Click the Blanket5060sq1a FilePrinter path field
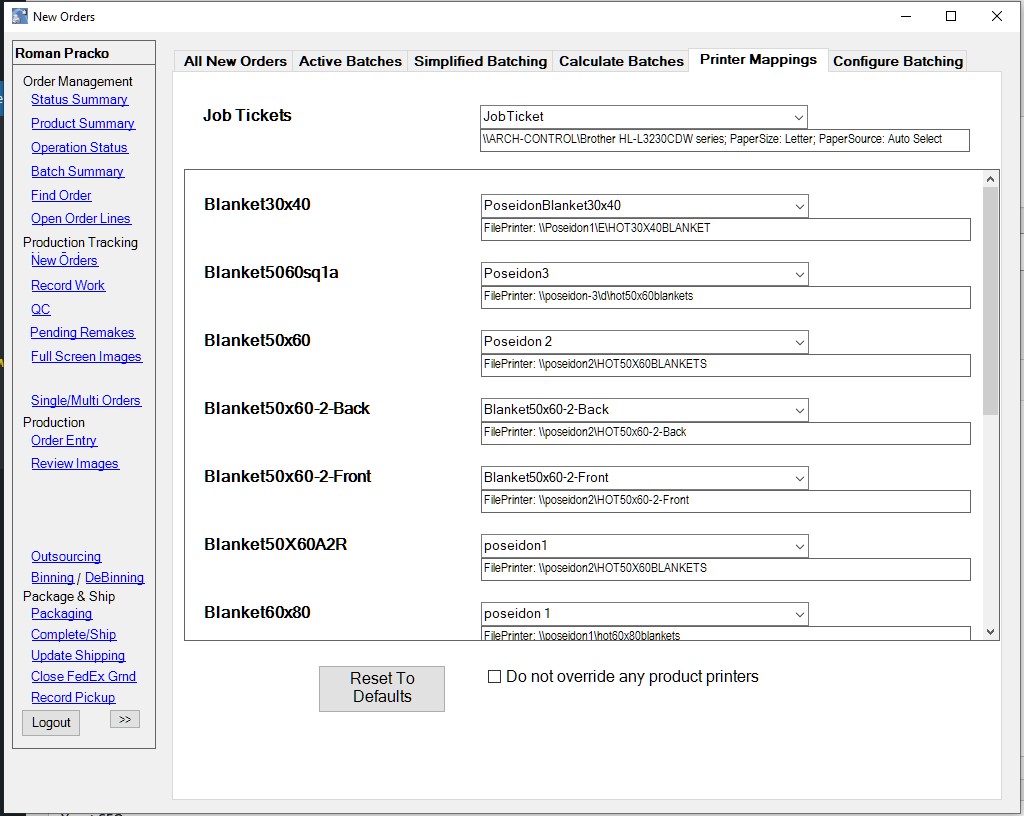This screenshot has width=1024, height=816. point(725,297)
